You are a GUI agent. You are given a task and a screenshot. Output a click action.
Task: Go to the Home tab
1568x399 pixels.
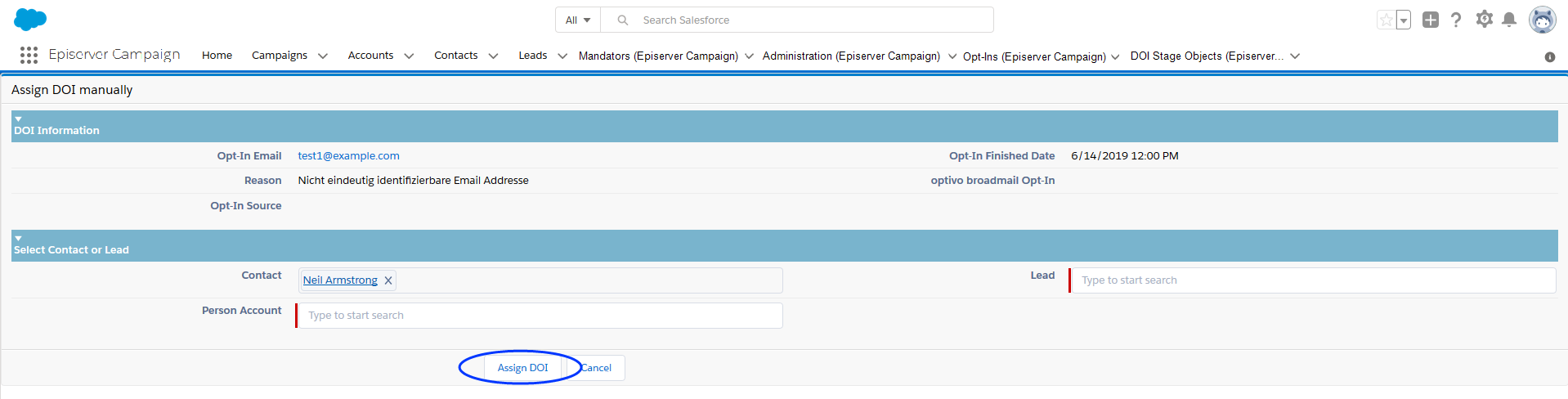coord(217,55)
